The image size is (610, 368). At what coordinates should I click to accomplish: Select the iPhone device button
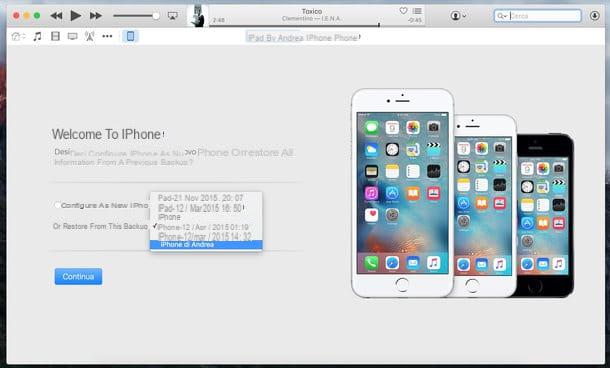click(x=130, y=37)
